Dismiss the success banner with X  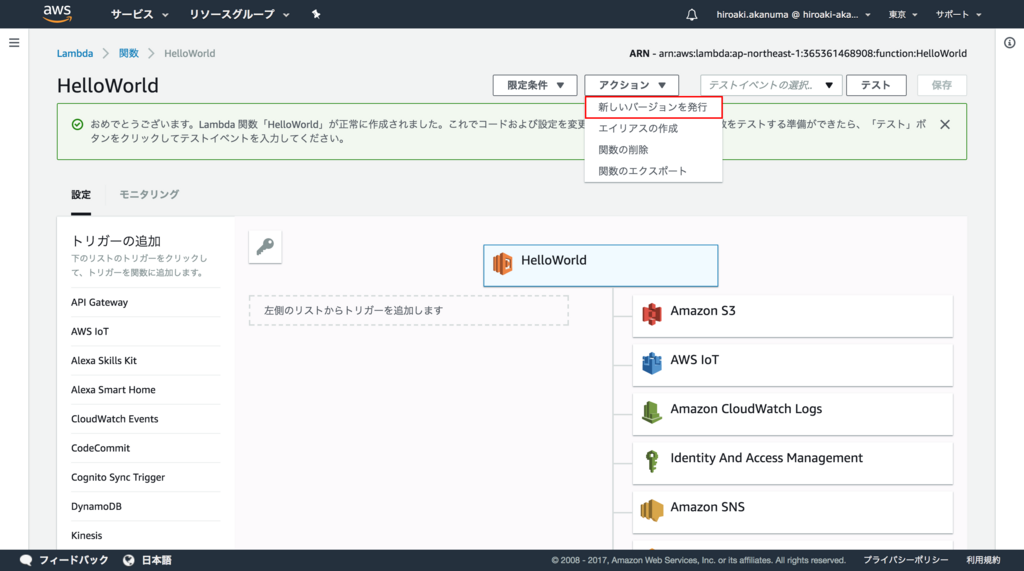click(945, 124)
